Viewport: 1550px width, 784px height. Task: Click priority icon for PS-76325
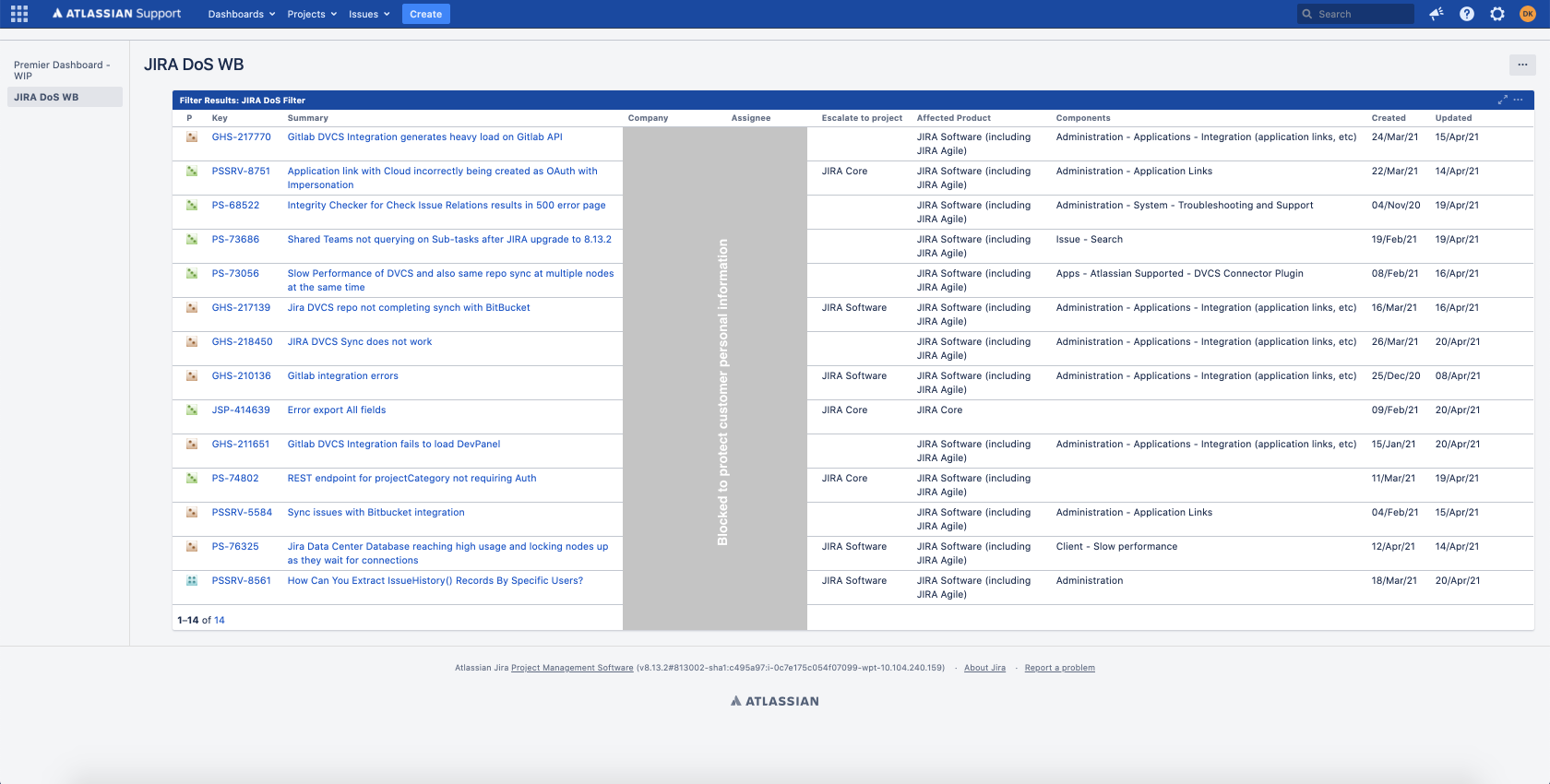point(192,547)
